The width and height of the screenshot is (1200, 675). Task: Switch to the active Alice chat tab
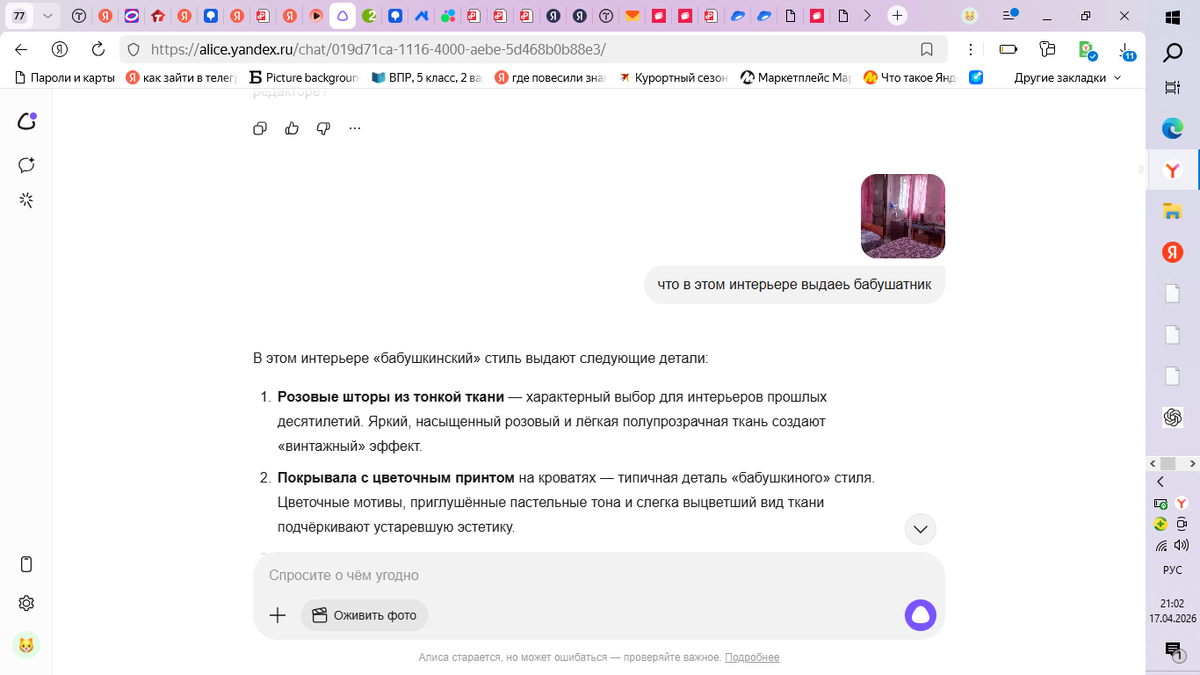click(x=342, y=16)
